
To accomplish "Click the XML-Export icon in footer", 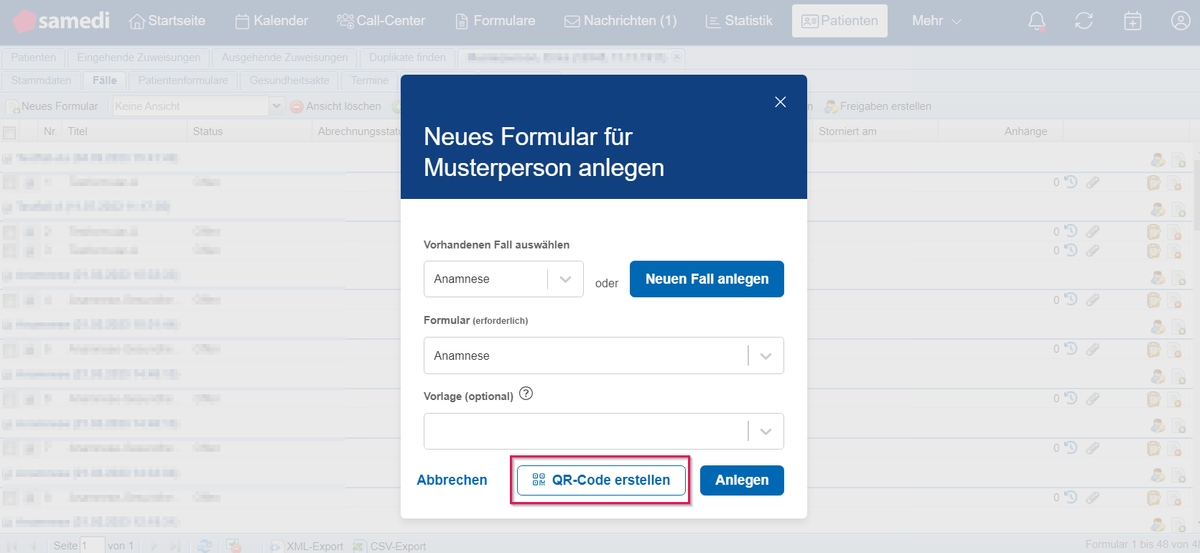I will point(277,546).
